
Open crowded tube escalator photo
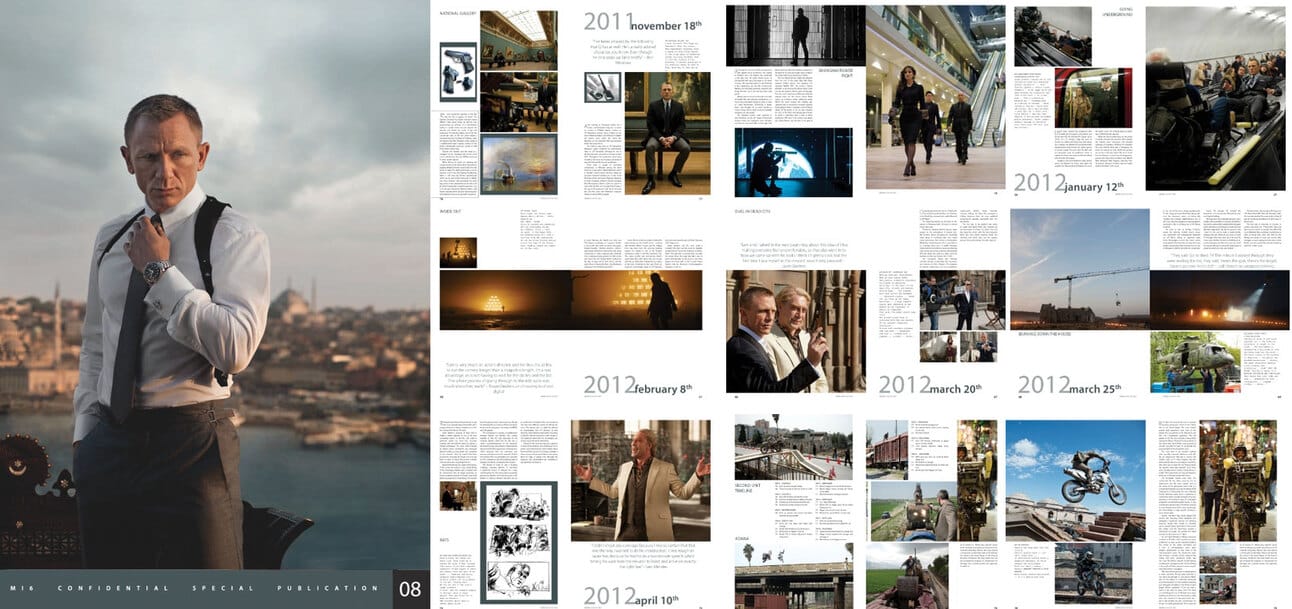click(1215, 98)
